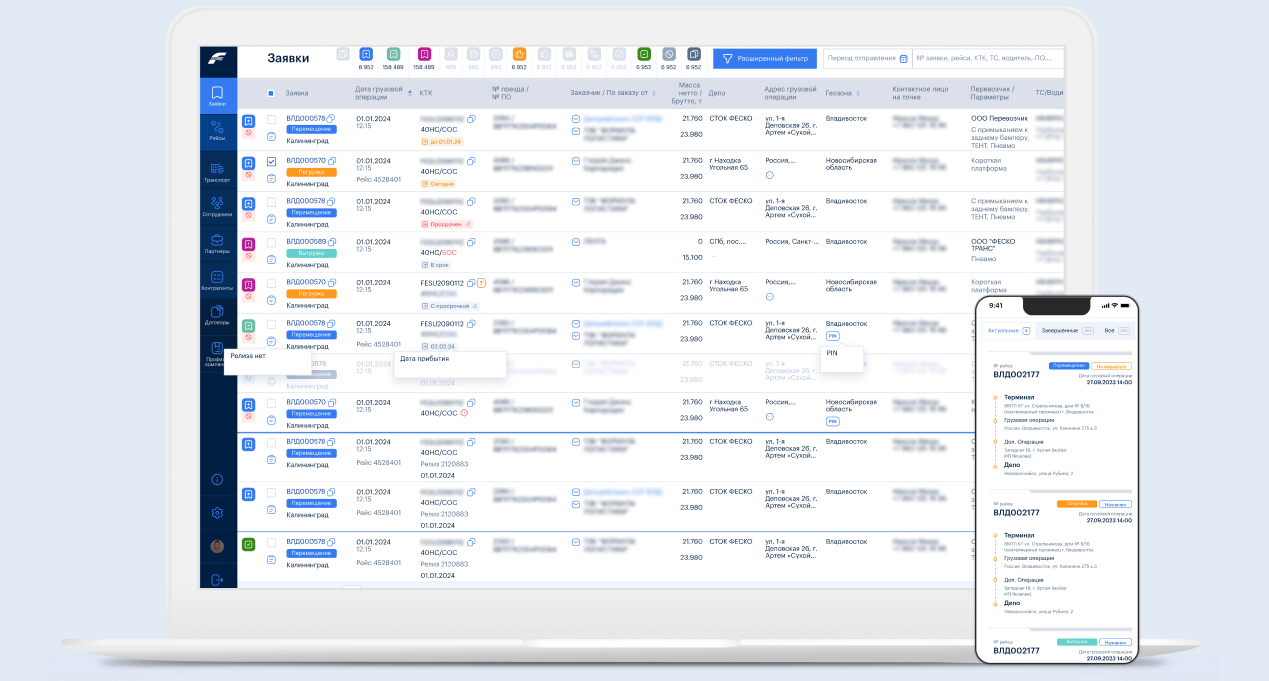1269x681 pixels.
Task: Sort by the Заказчик / По заказу от arrow
Action: [x=654, y=93]
